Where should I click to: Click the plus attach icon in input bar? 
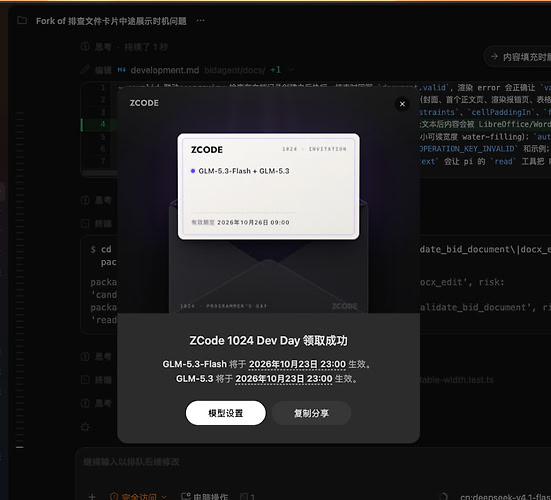tap(92, 496)
